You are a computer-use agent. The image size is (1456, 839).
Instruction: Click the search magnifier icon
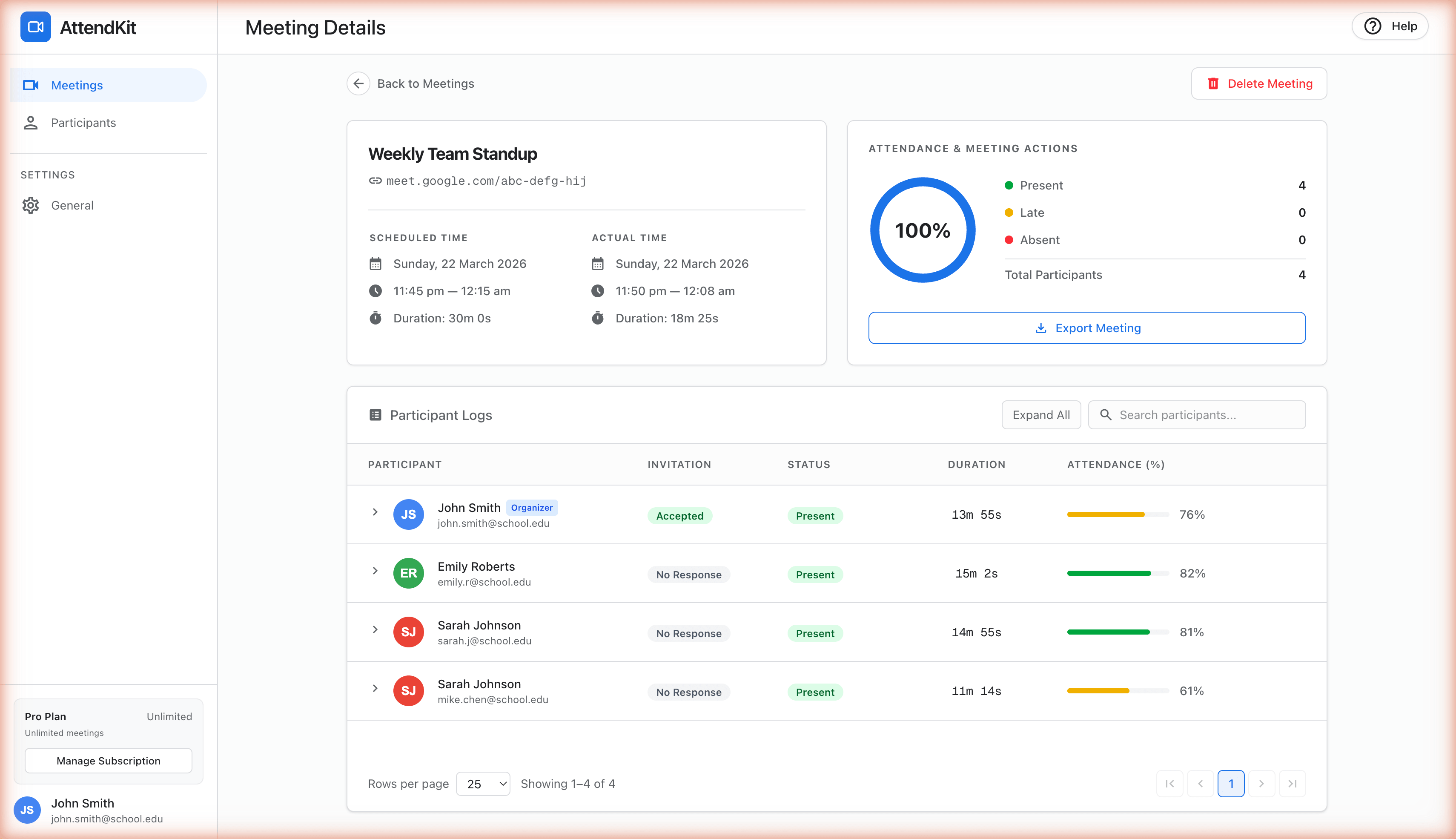point(1106,415)
